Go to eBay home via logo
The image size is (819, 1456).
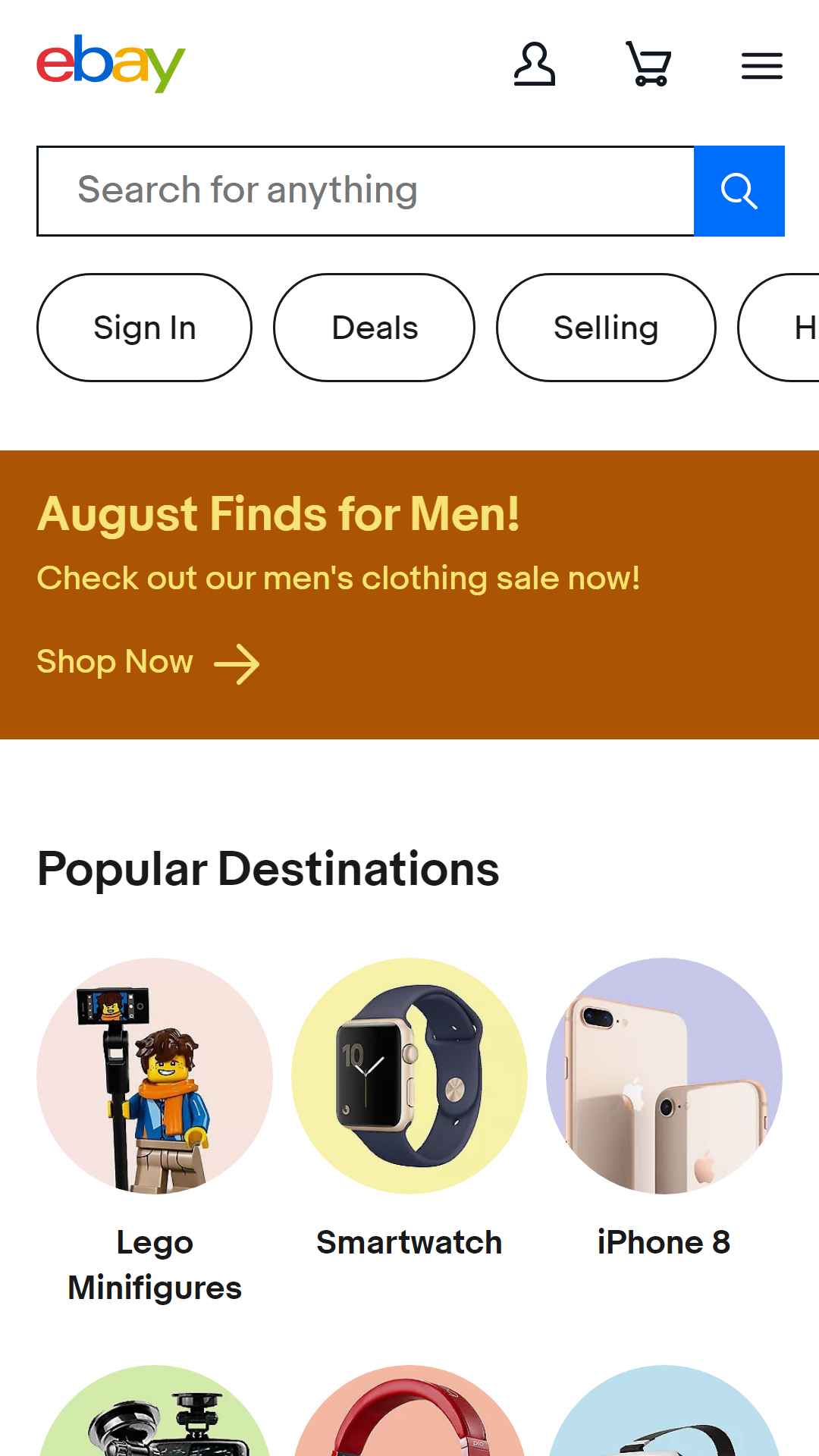pos(111,64)
